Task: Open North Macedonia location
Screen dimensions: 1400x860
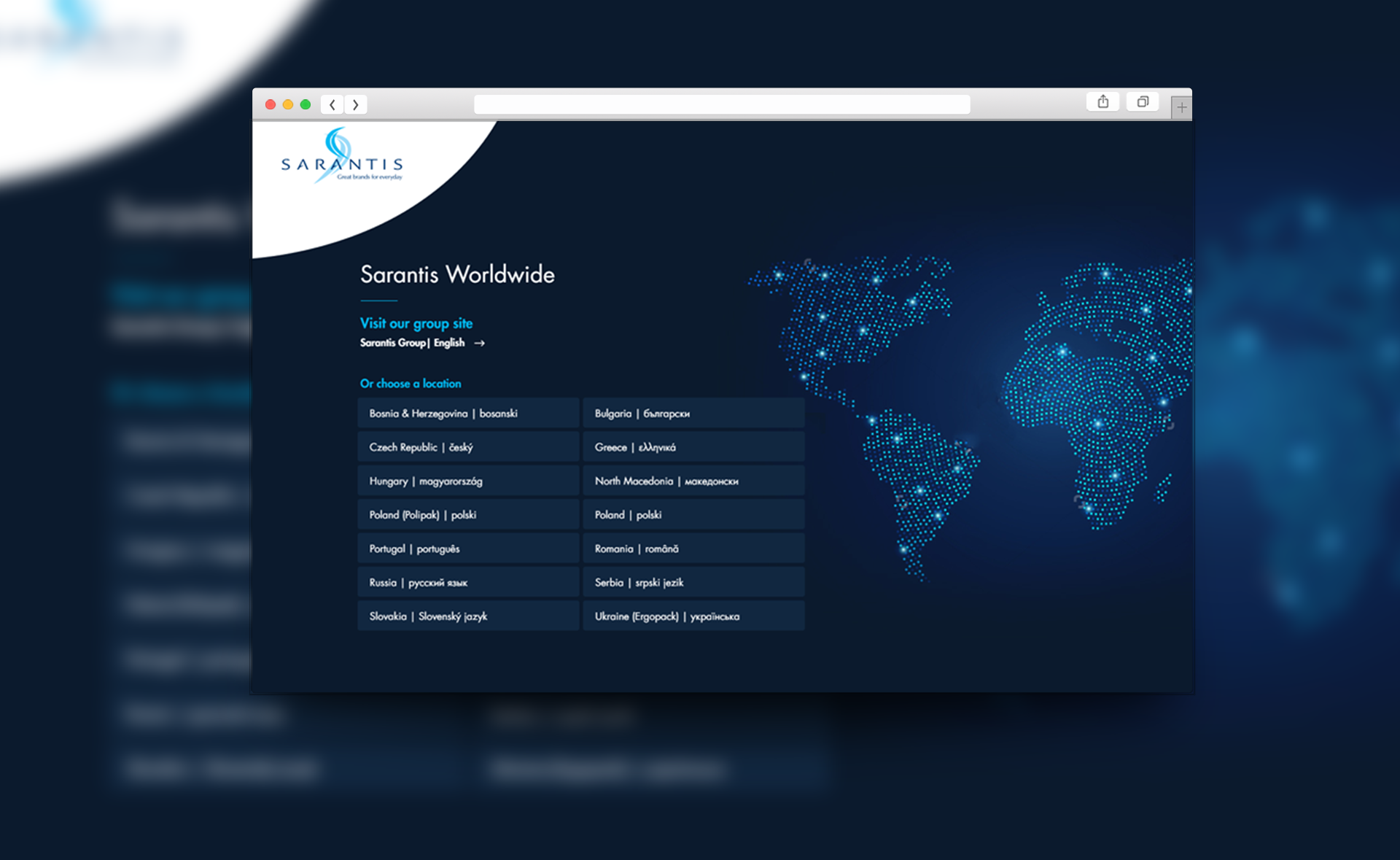Action: click(x=693, y=481)
